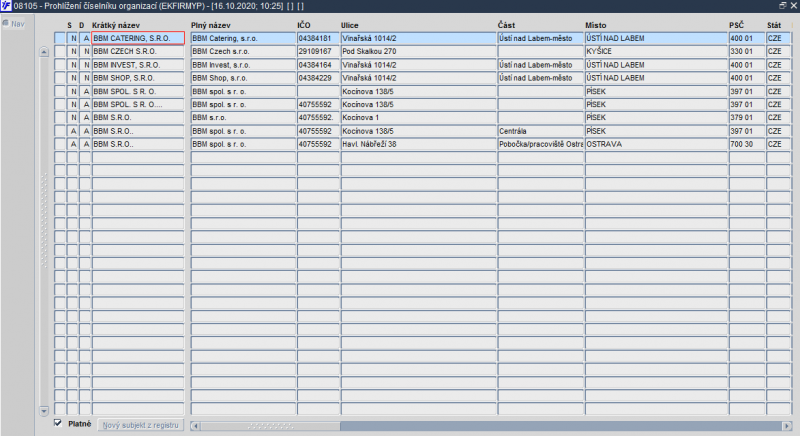Click IČO value 04384164
Image resolution: width=800 pixels, height=436 pixels.
(318, 65)
